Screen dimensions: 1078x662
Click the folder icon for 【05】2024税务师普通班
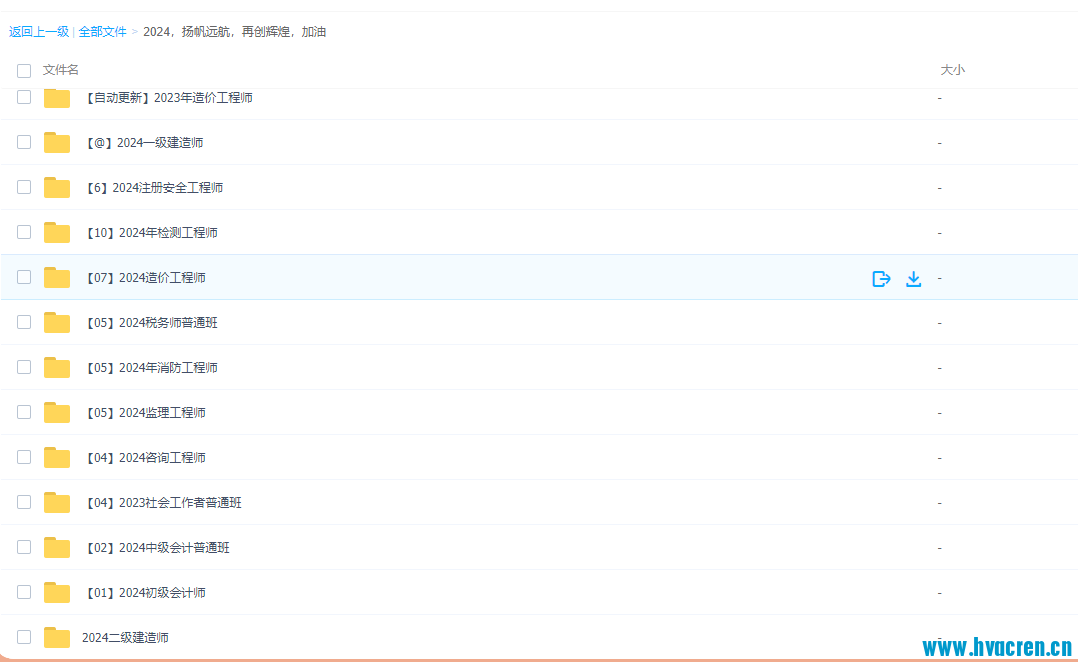pos(57,323)
